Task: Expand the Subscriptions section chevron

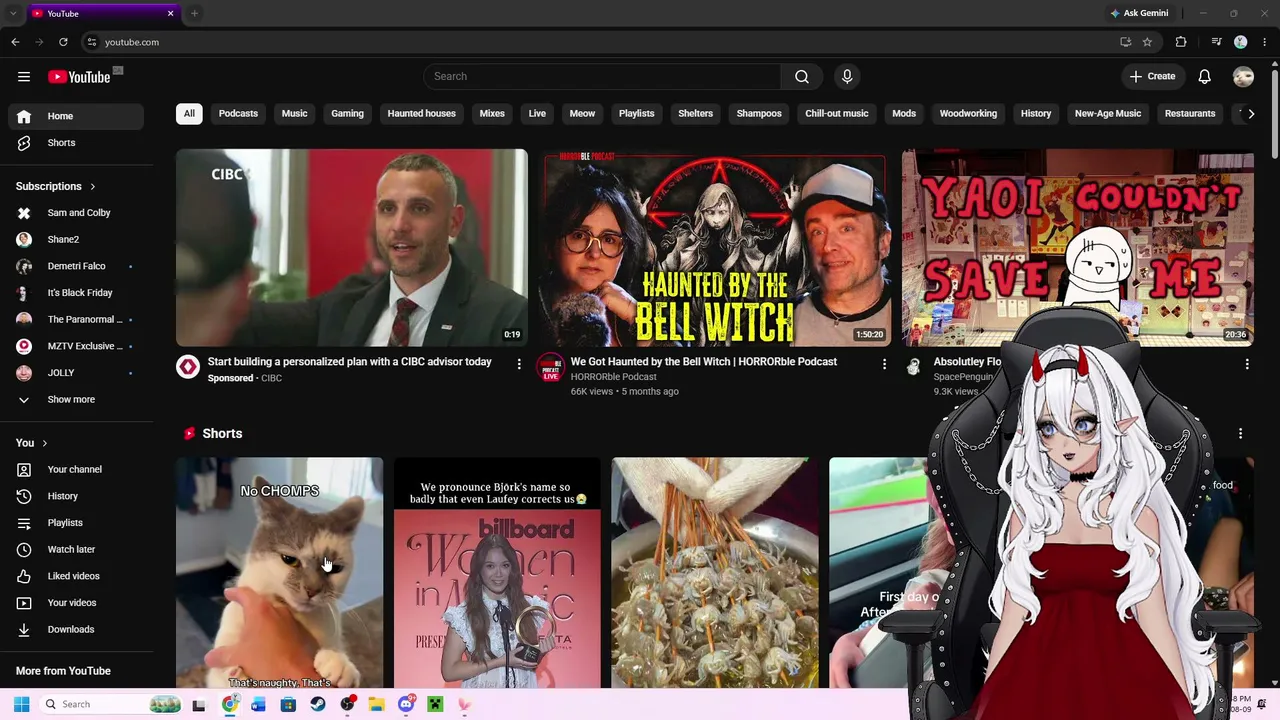Action: (x=93, y=187)
